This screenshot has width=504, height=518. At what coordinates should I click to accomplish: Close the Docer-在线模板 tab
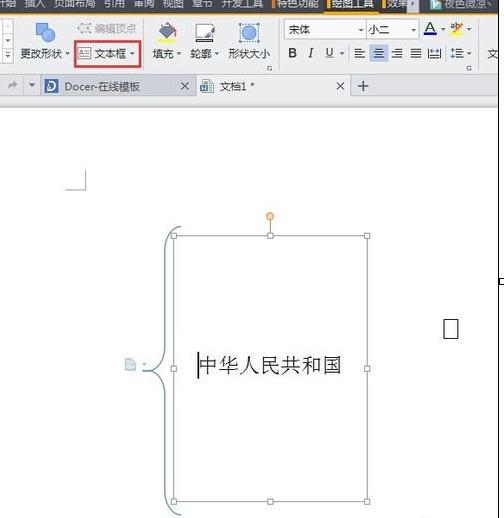[185, 86]
